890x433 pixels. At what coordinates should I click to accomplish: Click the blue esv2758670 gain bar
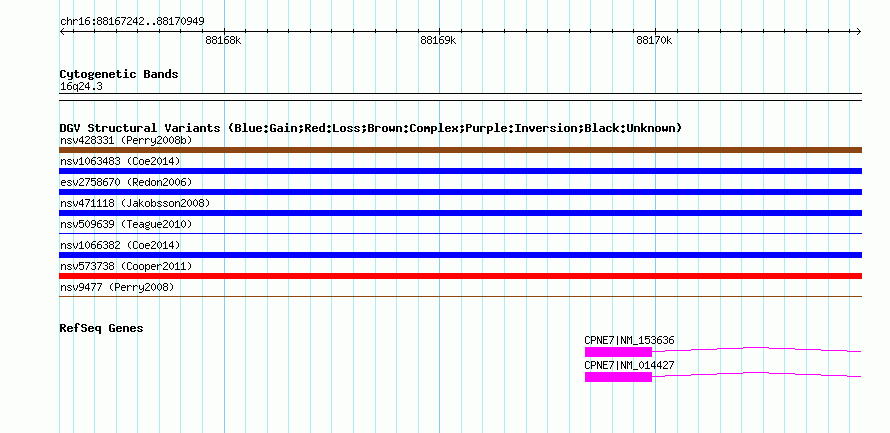[460, 192]
